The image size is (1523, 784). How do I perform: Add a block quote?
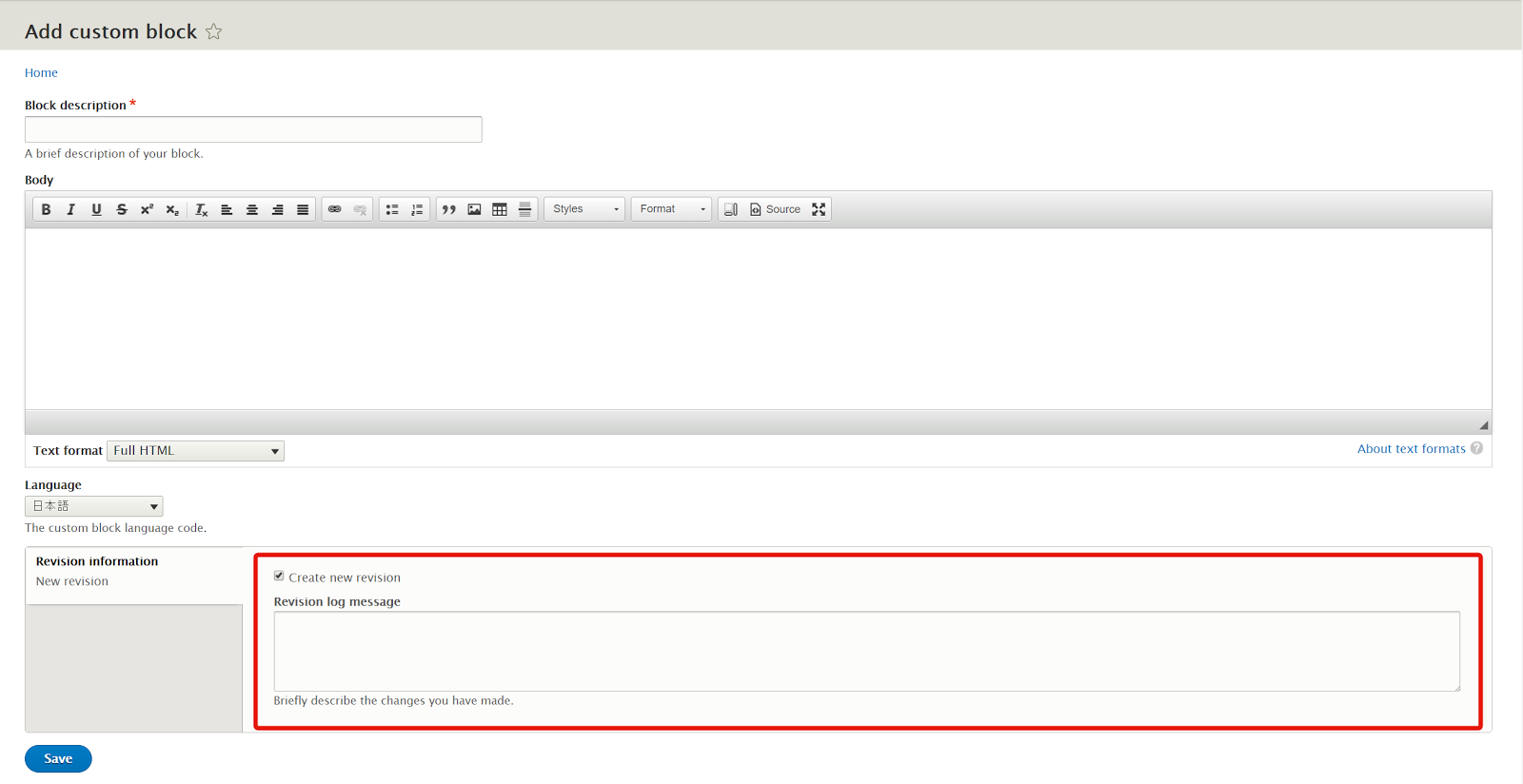click(x=448, y=209)
